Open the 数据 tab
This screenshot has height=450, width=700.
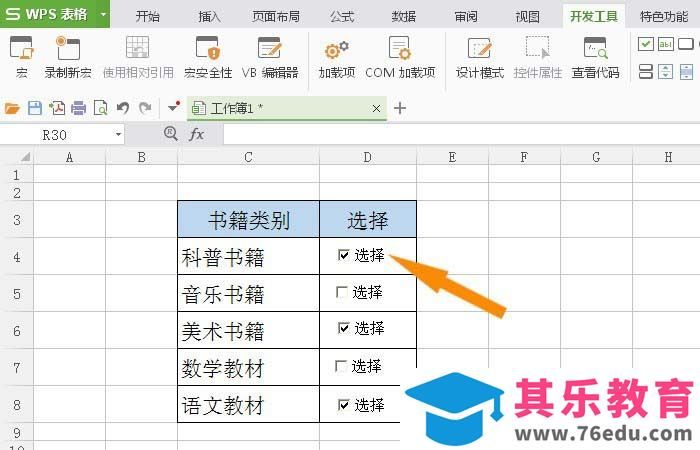tap(404, 17)
